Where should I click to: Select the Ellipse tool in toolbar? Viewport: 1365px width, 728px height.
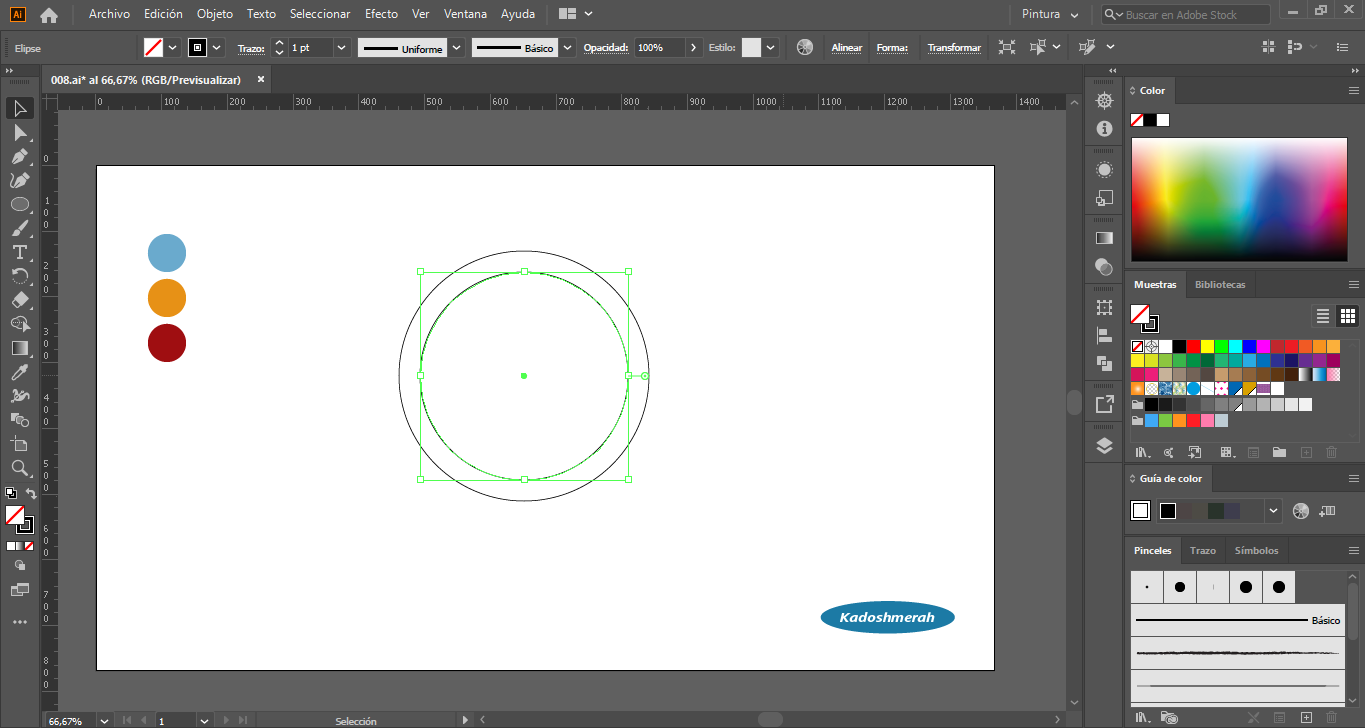point(20,204)
